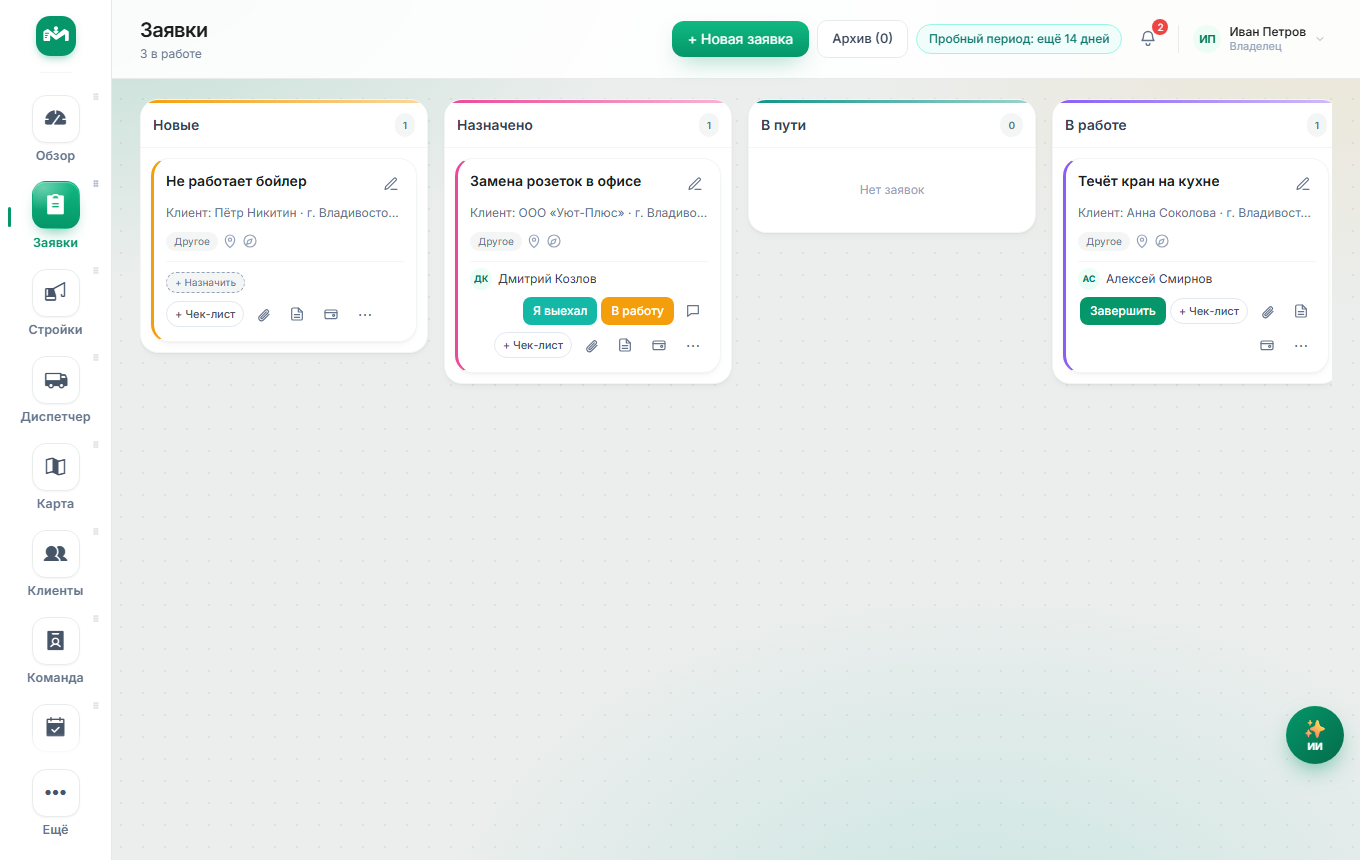
Task: Open the wallet icon on «Течёт кран на кухне»
Action: click(1267, 345)
